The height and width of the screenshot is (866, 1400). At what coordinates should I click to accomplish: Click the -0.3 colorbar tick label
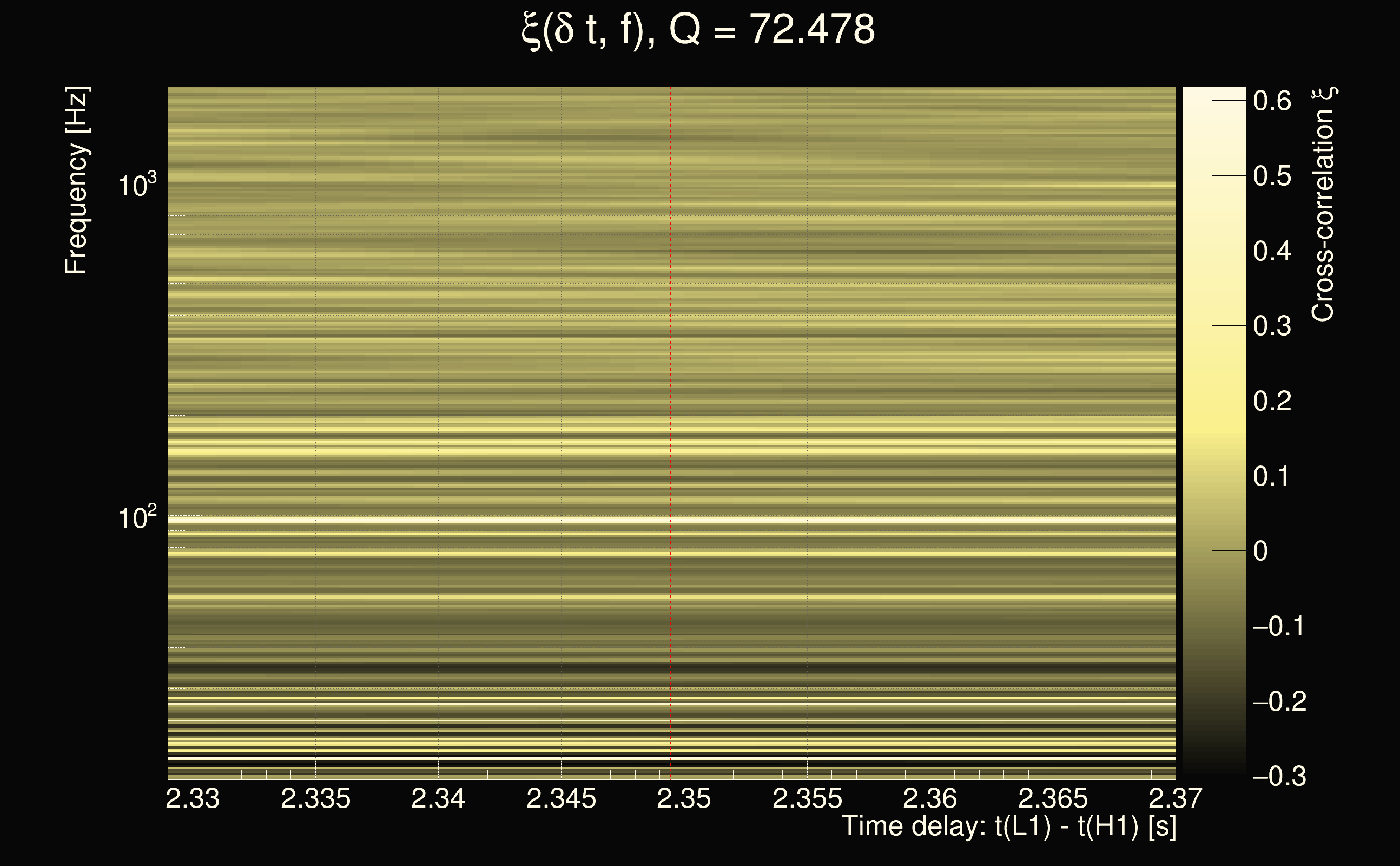point(1279,776)
